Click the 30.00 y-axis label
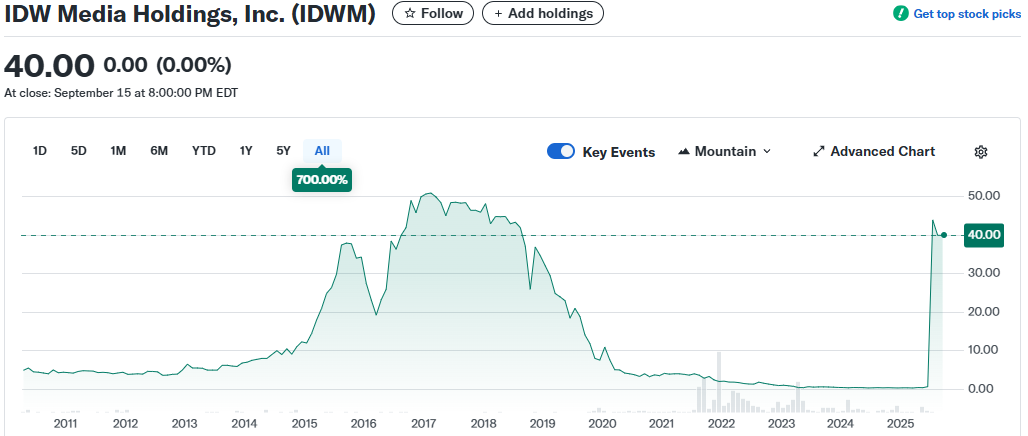Viewport: 1028px width, 436px height. (983, 273)
